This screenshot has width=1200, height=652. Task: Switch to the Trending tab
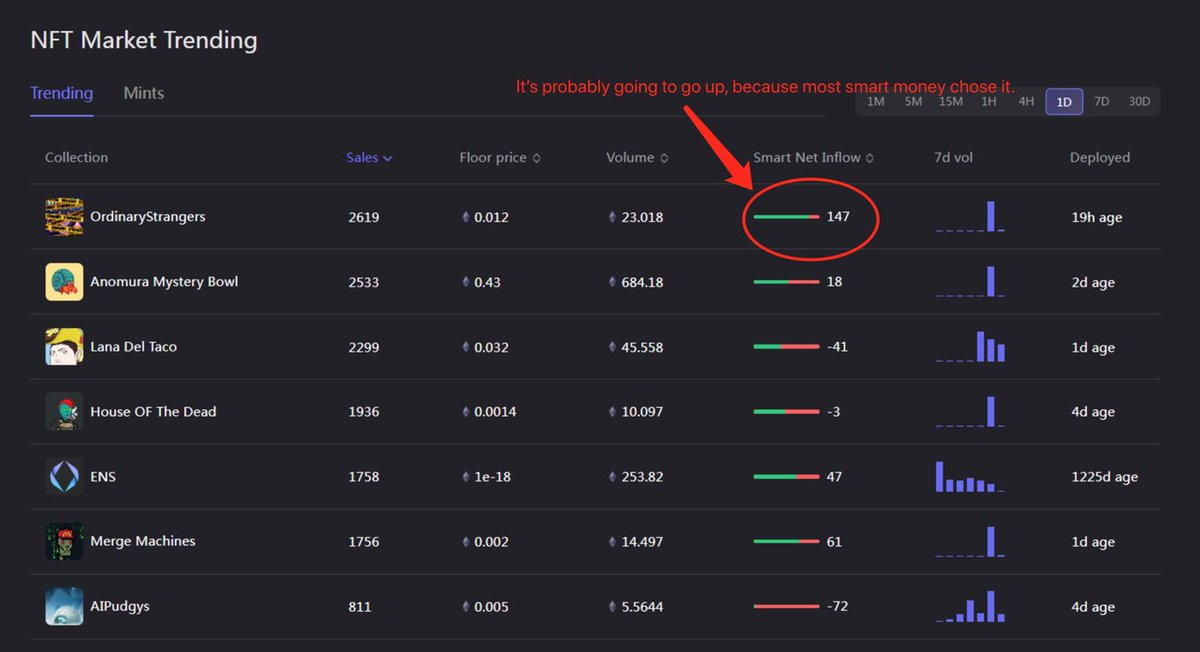[61, 93]
